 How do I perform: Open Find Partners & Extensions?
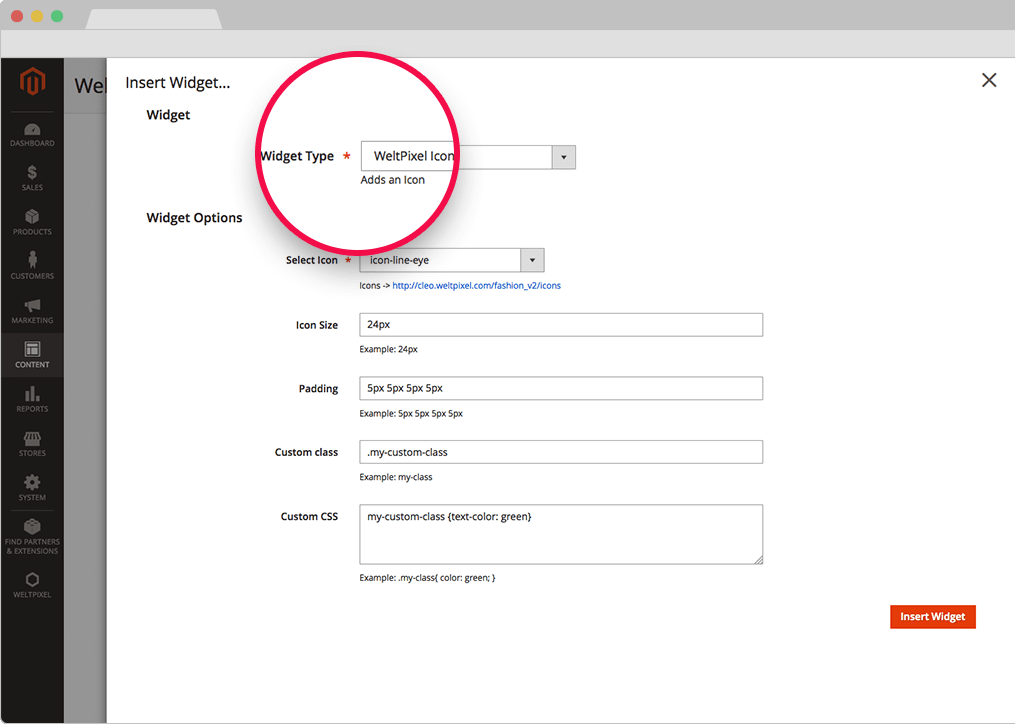click(32, 536)
